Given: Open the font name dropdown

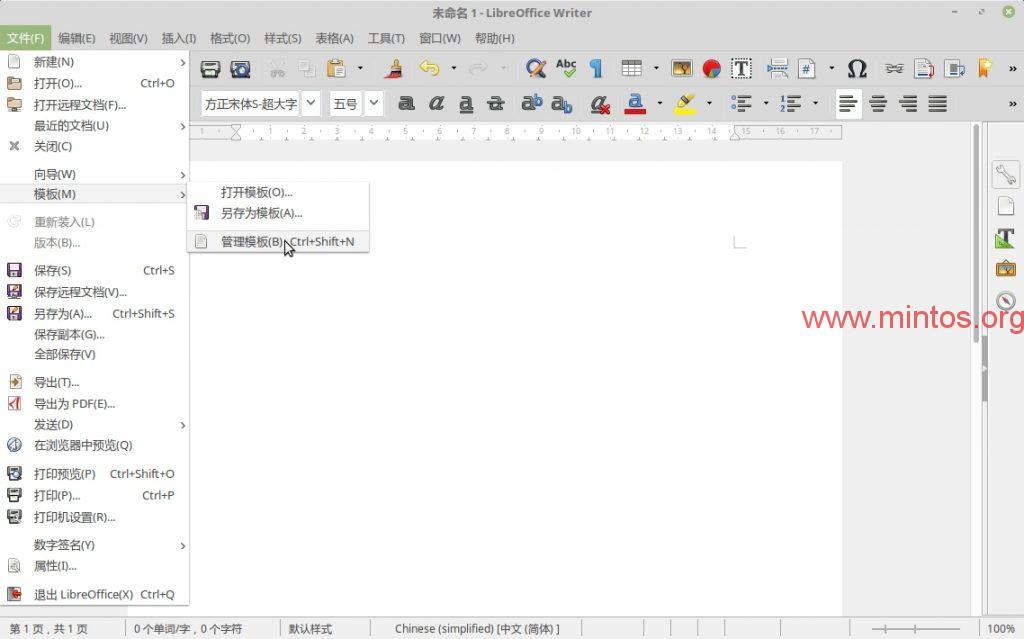Looking at the screenshot, I should (x=311, y=103).
